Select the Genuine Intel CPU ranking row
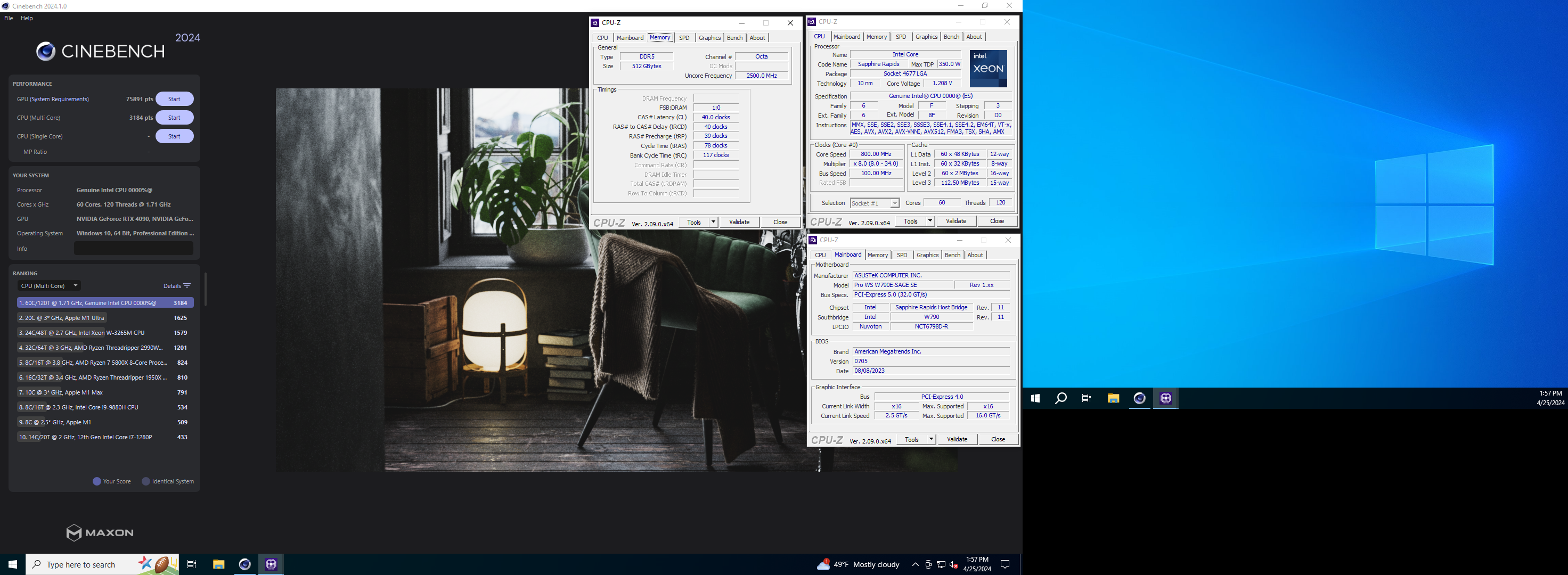1568x575 pixels. pos(105,303)
